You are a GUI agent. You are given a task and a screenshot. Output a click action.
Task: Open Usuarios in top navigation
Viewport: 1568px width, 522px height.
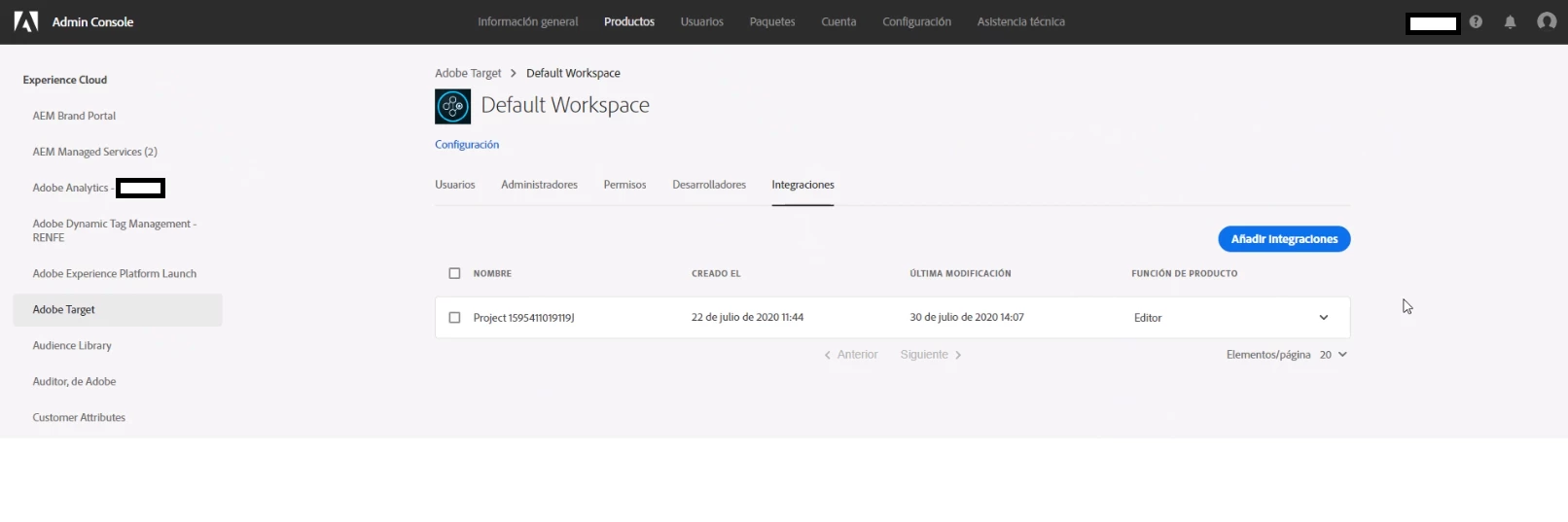[701, 21]
